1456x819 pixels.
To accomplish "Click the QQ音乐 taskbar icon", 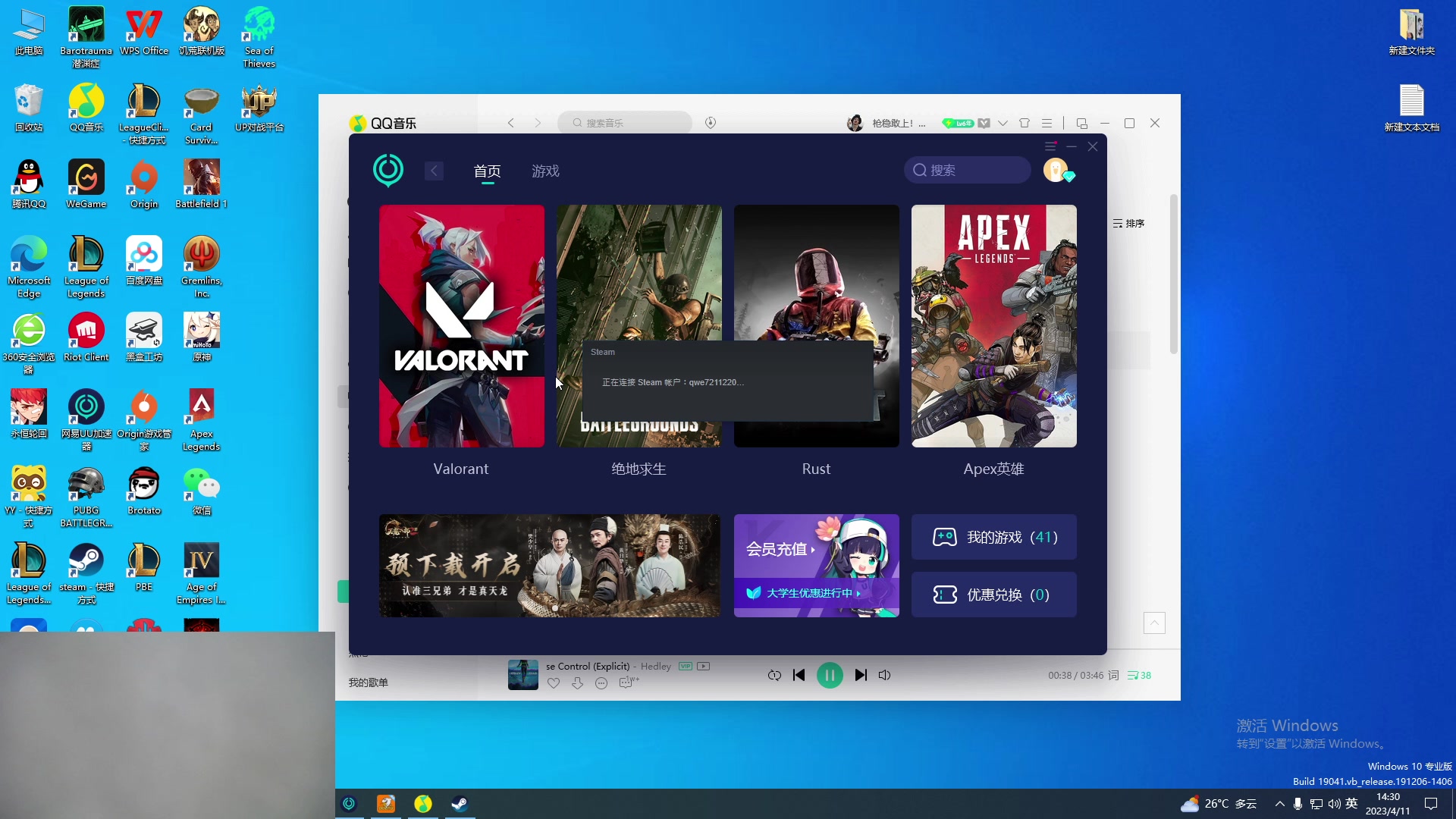I will 423,804.
